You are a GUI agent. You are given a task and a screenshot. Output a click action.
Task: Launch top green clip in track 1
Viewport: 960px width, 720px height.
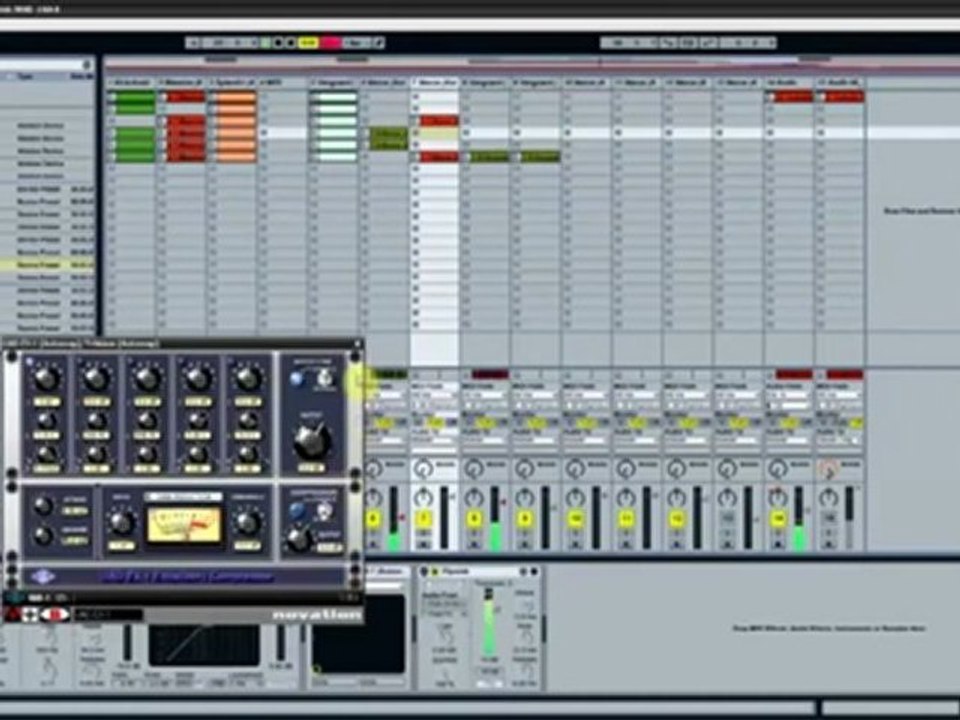[x=132, y=97]
